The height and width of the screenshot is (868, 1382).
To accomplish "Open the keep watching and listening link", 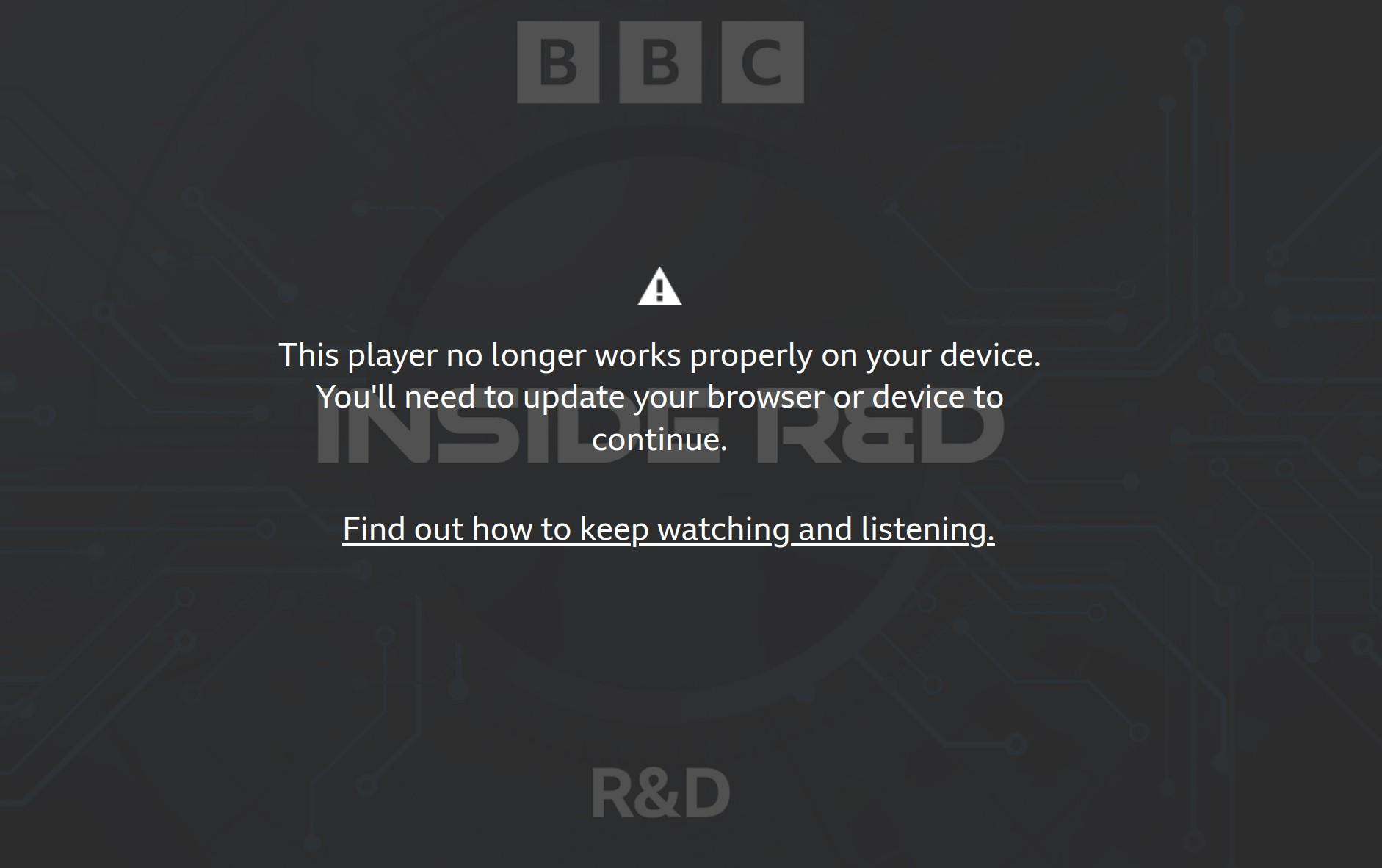I will (x=668, y=529).
